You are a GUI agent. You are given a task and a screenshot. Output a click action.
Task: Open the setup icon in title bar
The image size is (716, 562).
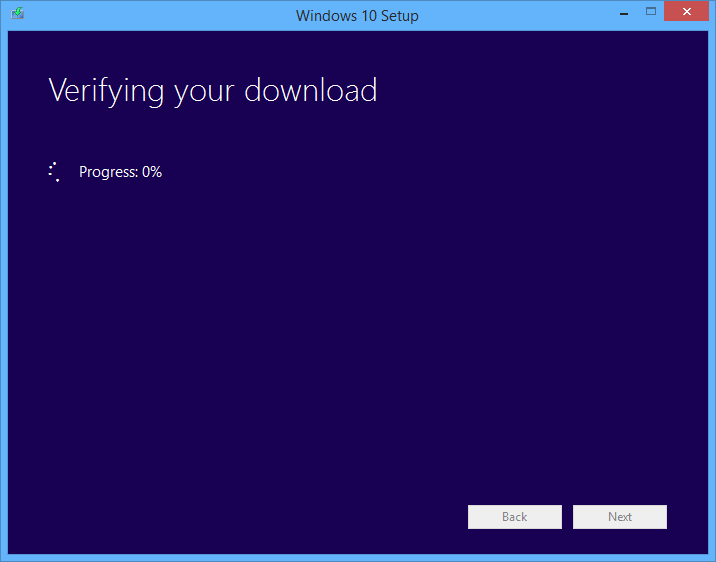(x=17, y=13)
